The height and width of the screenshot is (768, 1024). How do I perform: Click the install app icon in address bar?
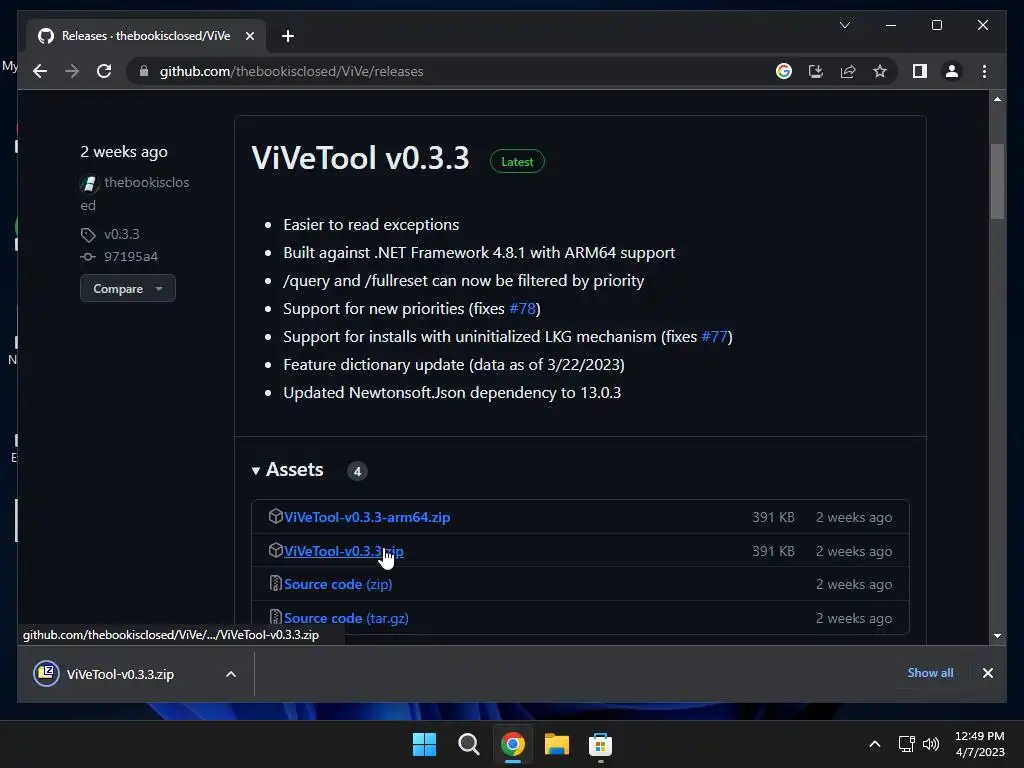[x=816, y=71]
